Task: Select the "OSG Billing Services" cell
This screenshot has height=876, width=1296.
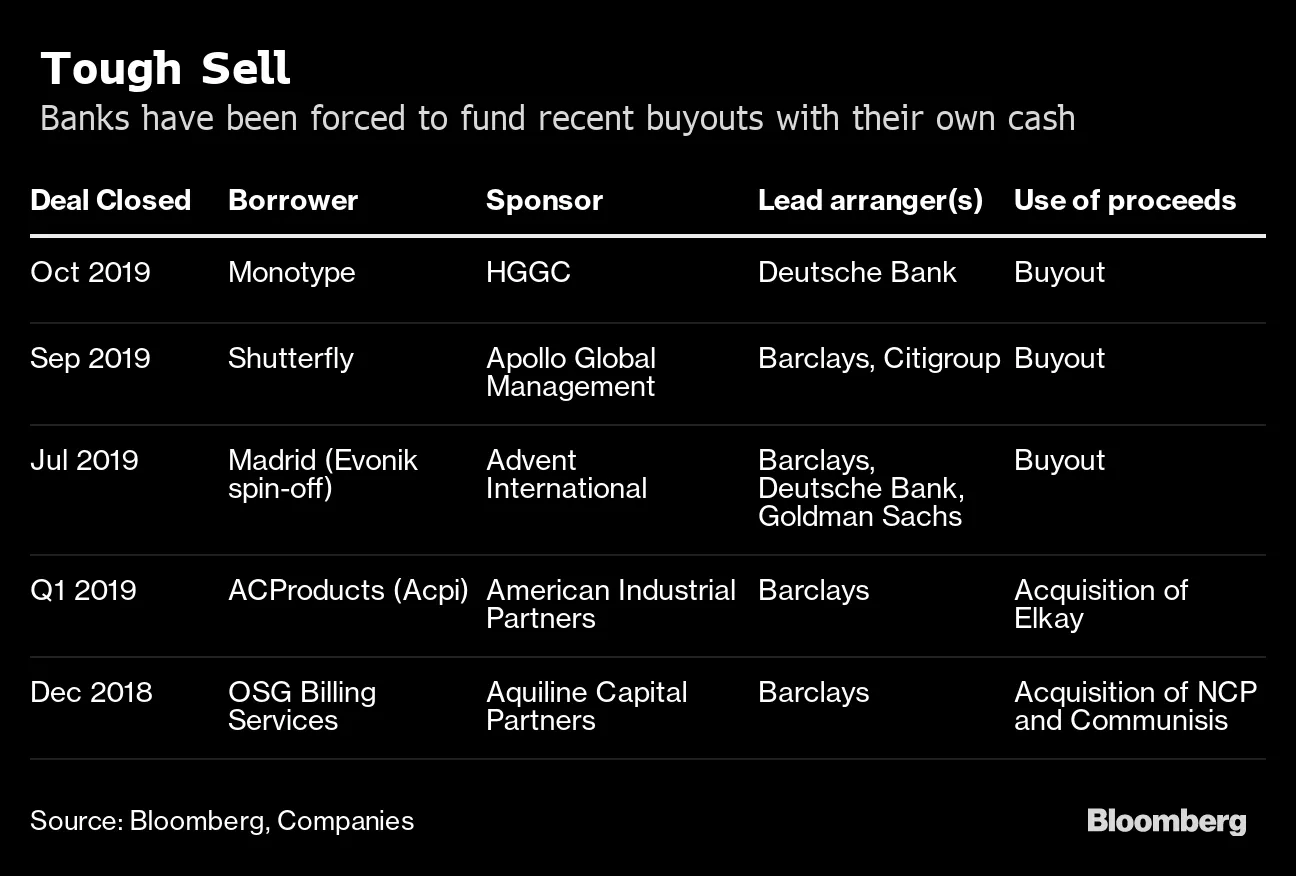Action: pos(301,706)
